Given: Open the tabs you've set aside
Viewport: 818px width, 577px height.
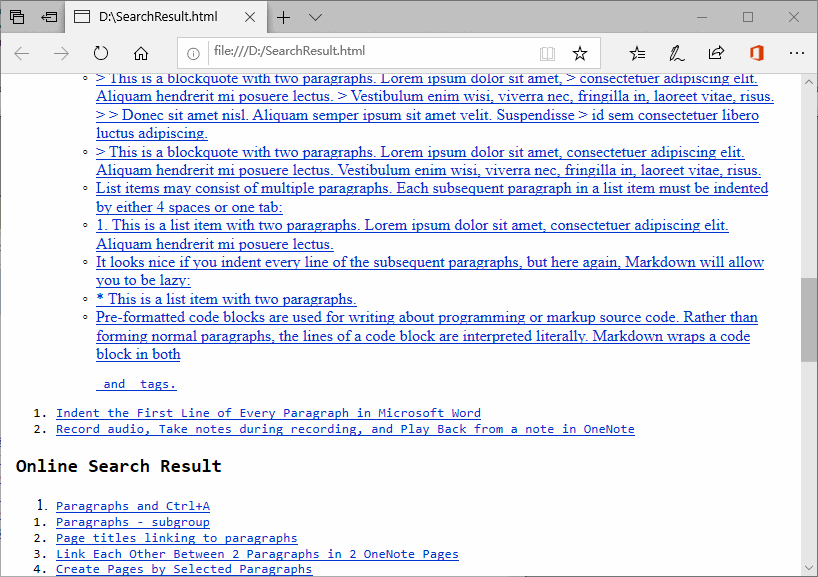Looking at the screenshot, I should pos(17,17).
